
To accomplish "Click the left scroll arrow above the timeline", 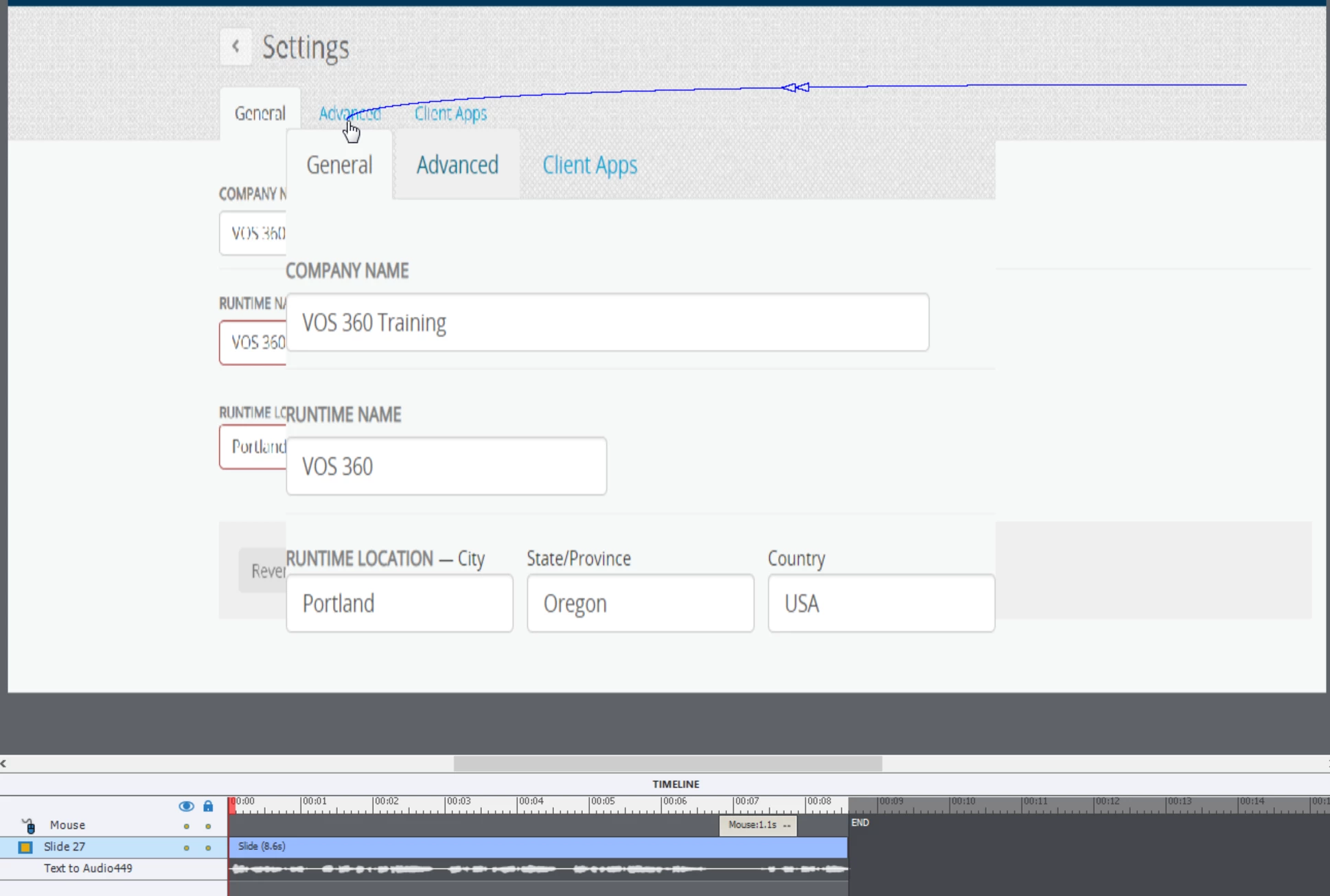I will point(3,763).
